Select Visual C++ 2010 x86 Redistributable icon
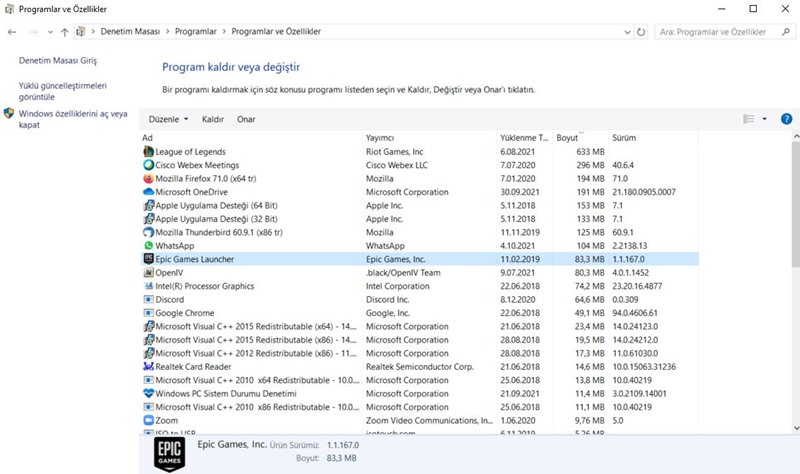This screenshot has width=800, height=474. (148, 407)
